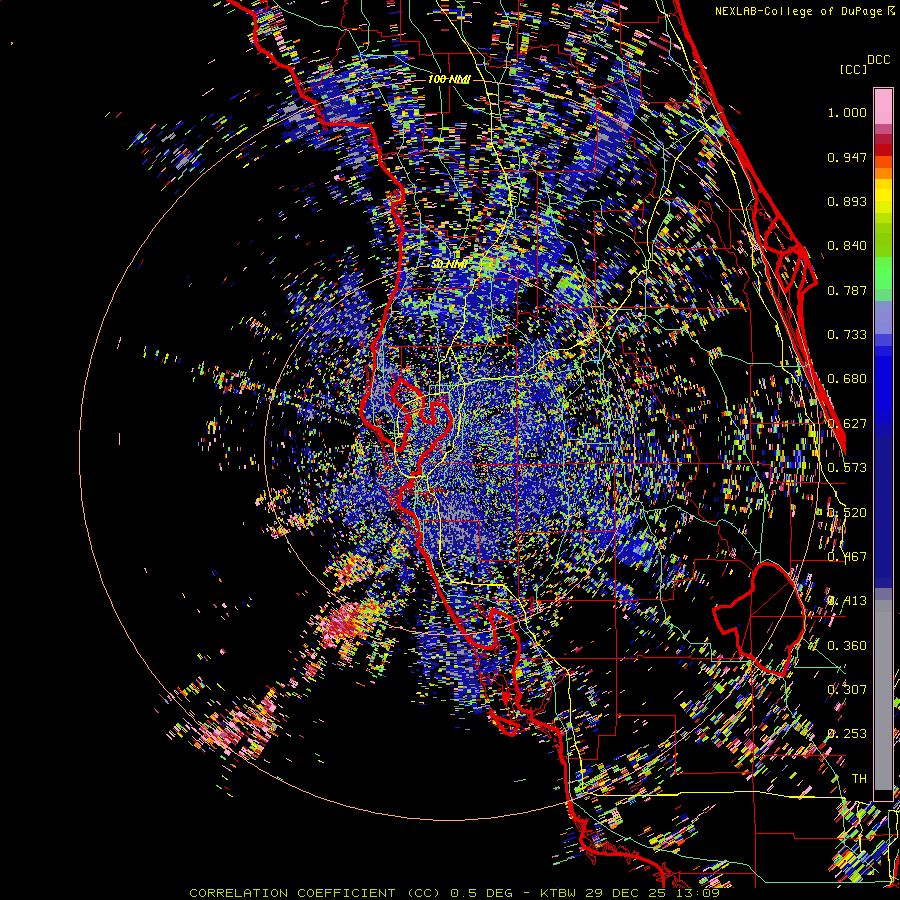Select the 0.893 scale value
The image size is (900, 900).
[x=847, y=201]
